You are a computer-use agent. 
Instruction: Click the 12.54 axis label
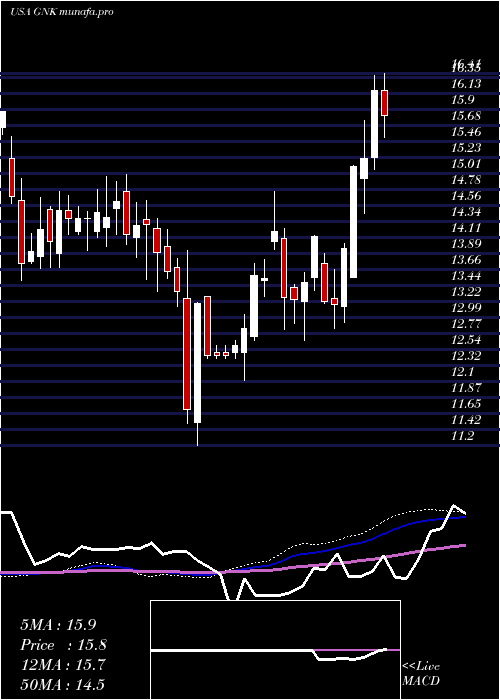(x=466, y=340)
